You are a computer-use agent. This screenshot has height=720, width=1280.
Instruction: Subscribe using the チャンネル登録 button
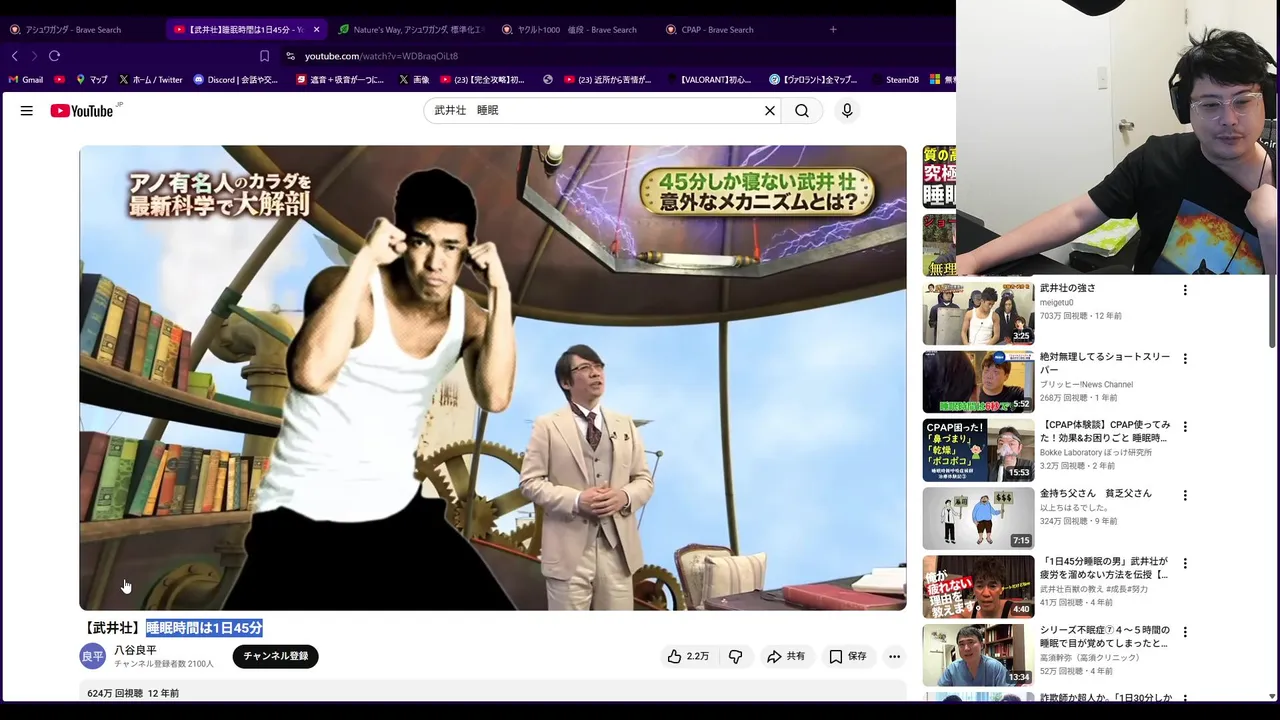[276, 656]
